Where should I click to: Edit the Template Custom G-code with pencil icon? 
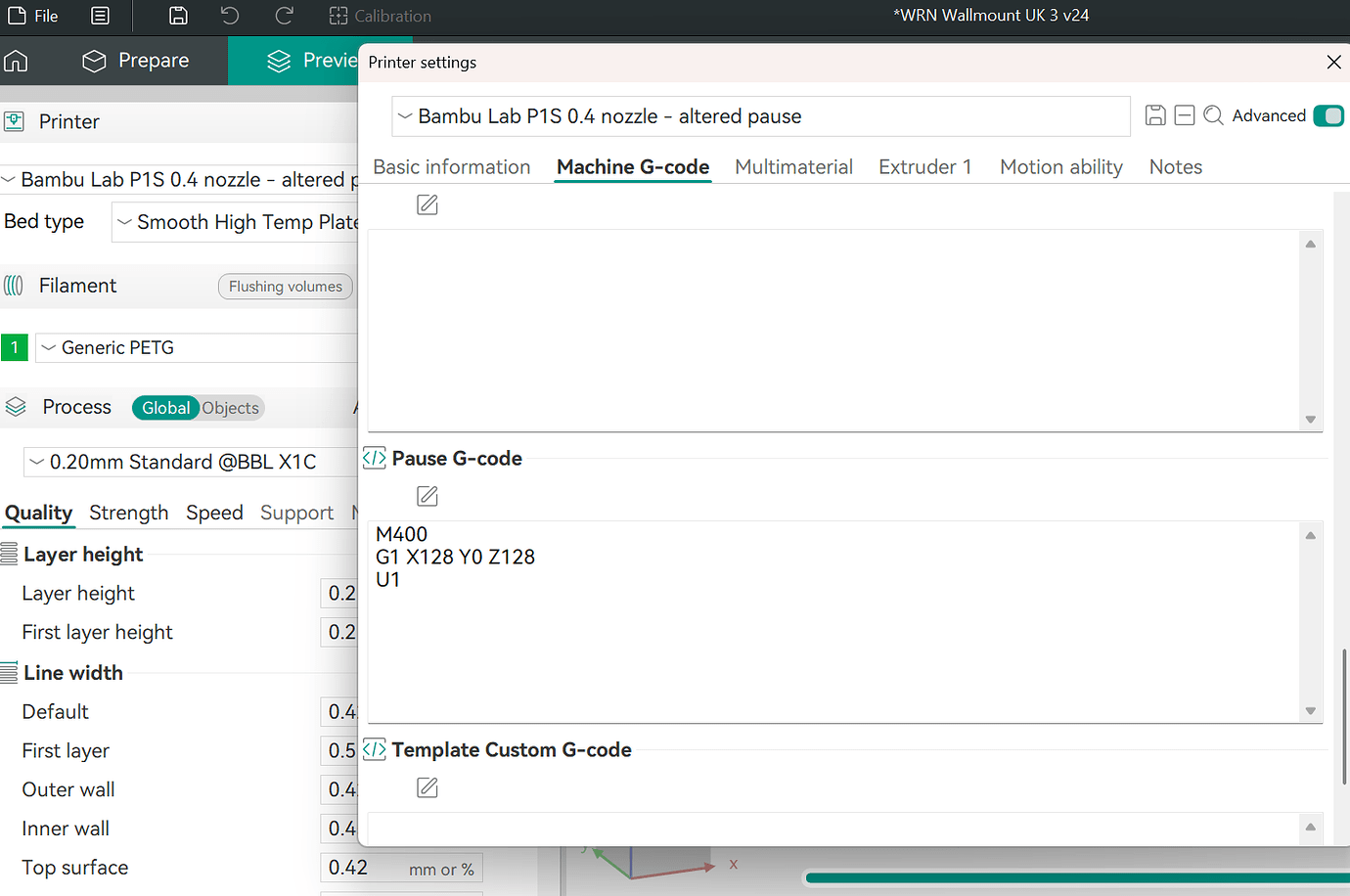(x=427, y=787)
